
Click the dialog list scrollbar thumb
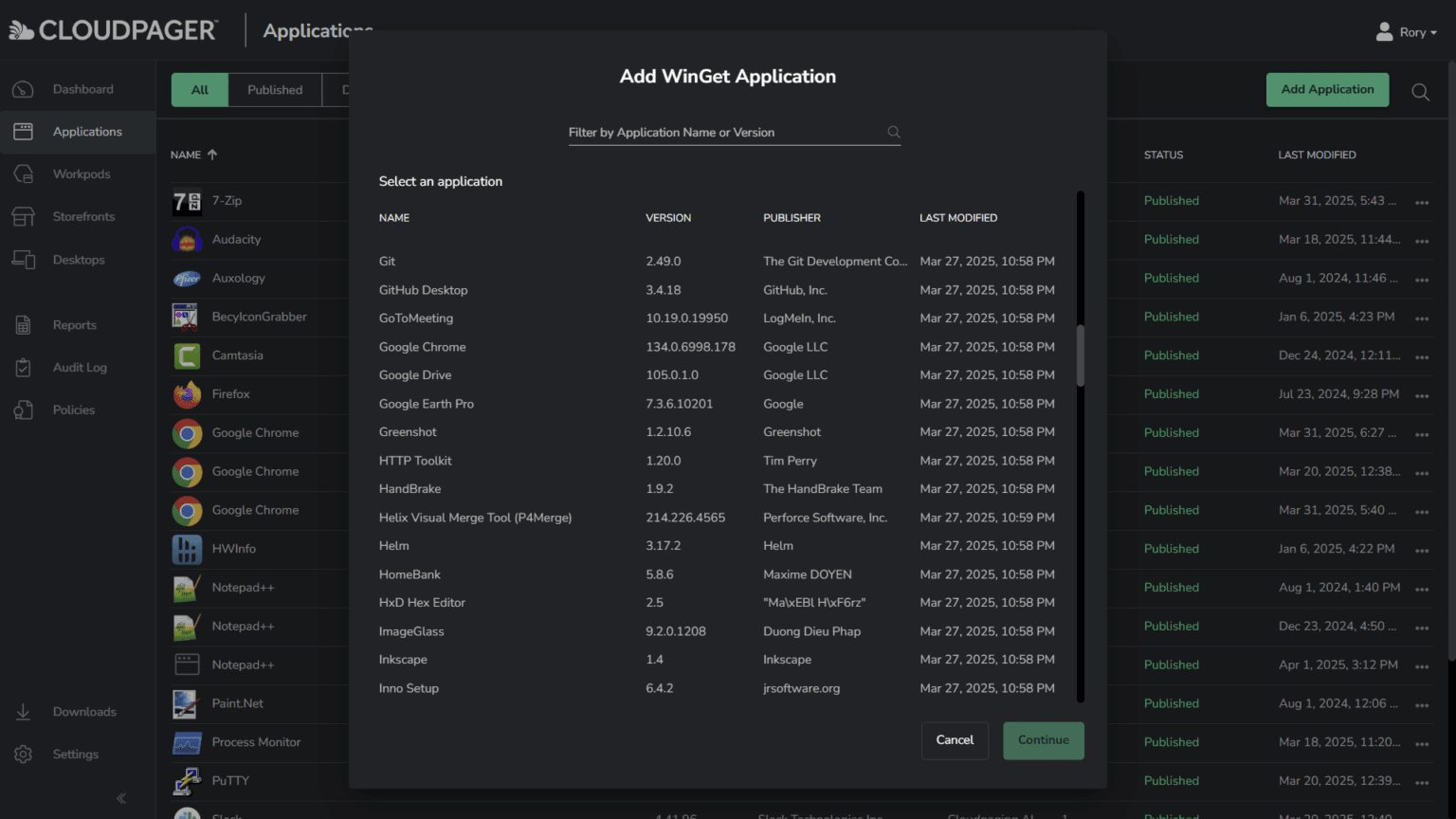pyautogui.click(x=1080, y=355)
